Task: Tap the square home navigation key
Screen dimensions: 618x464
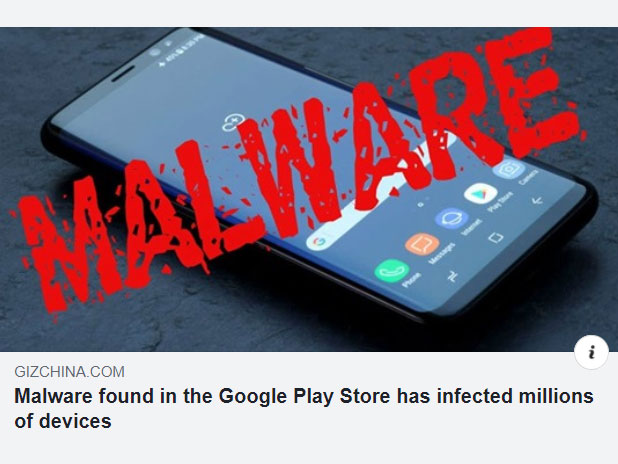Action: pyautogui.click(x=496, y=238)
